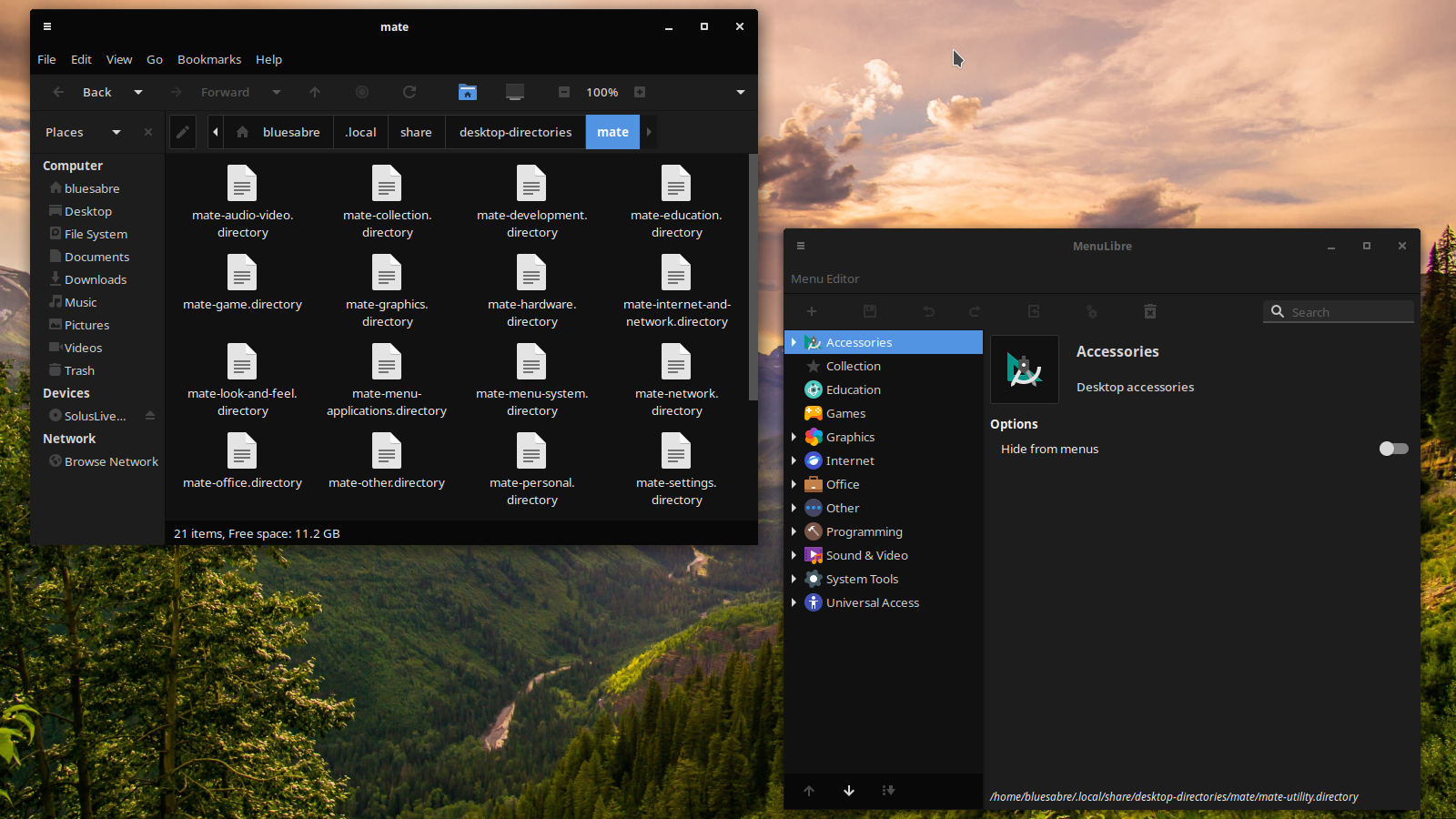Sort menu items alphabetically
1456x819 pixels.
pyautogui.click(x=888, y=791)
